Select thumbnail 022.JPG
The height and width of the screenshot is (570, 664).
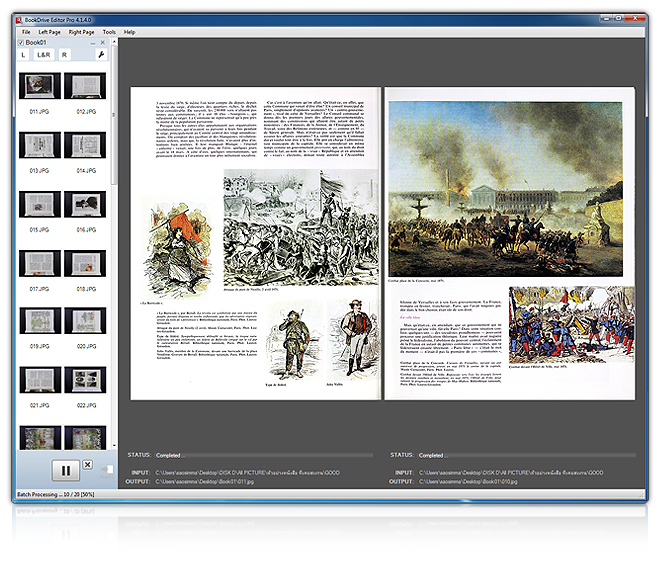pyautogui.click(x=85, y=380)
